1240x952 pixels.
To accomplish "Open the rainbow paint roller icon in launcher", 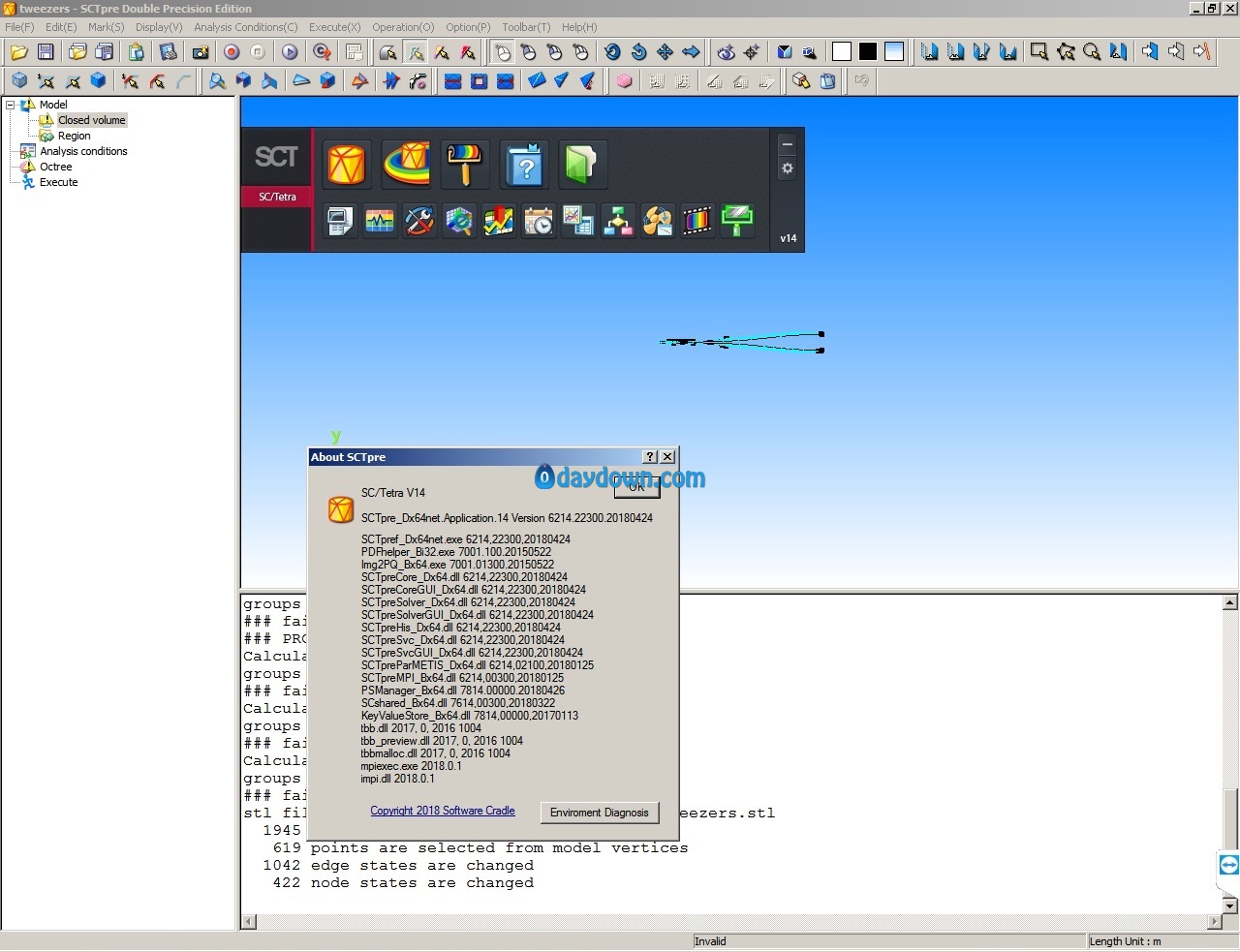I will (464, 163).
